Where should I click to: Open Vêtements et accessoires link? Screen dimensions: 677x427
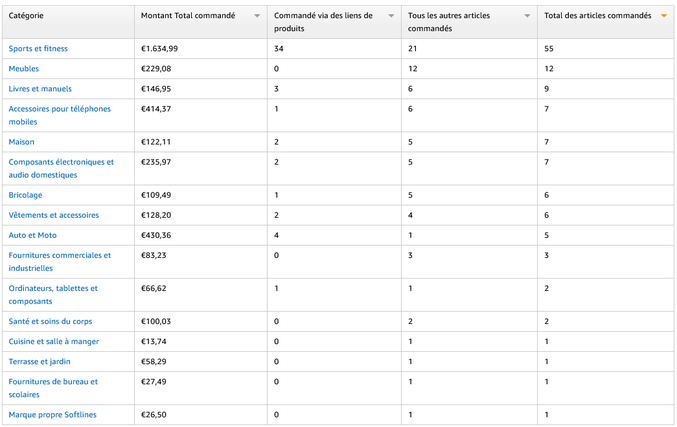click(53, 215)
